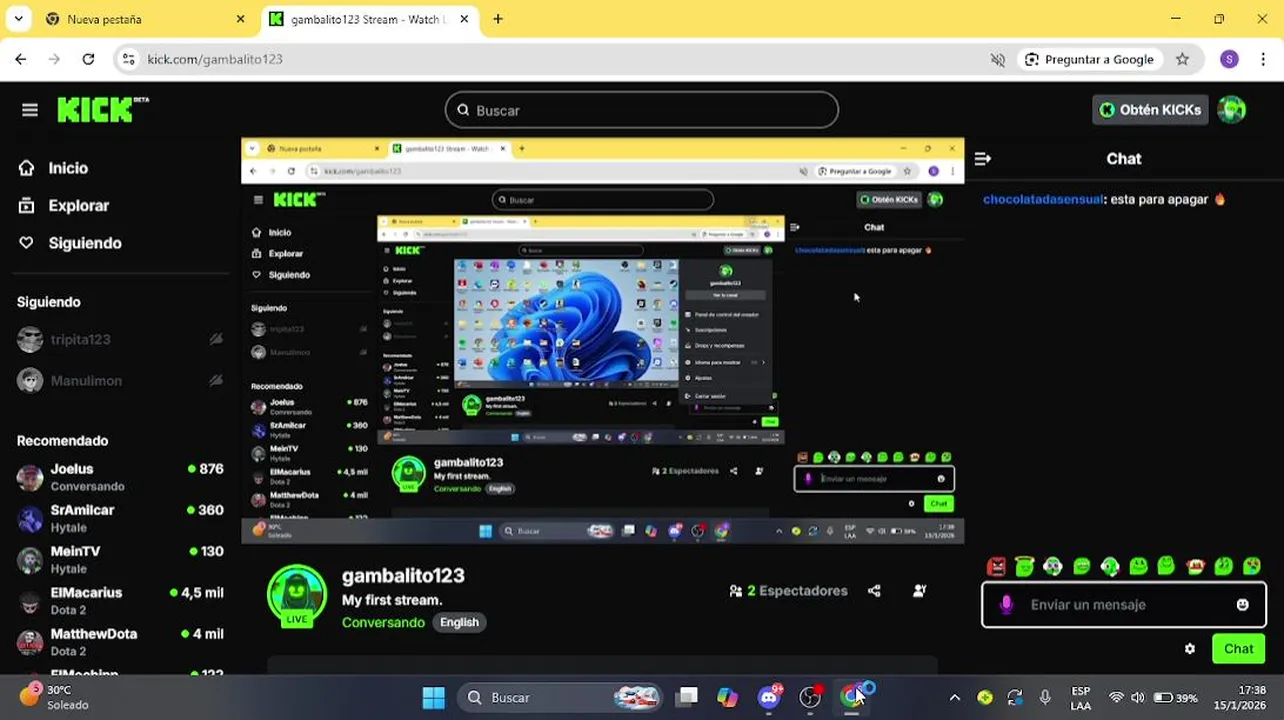Open recommended channel SrAmilcar
Image resolution: width=1284 pixels, height=720 pixels.
pyautogui.click(x=120, y=518)
